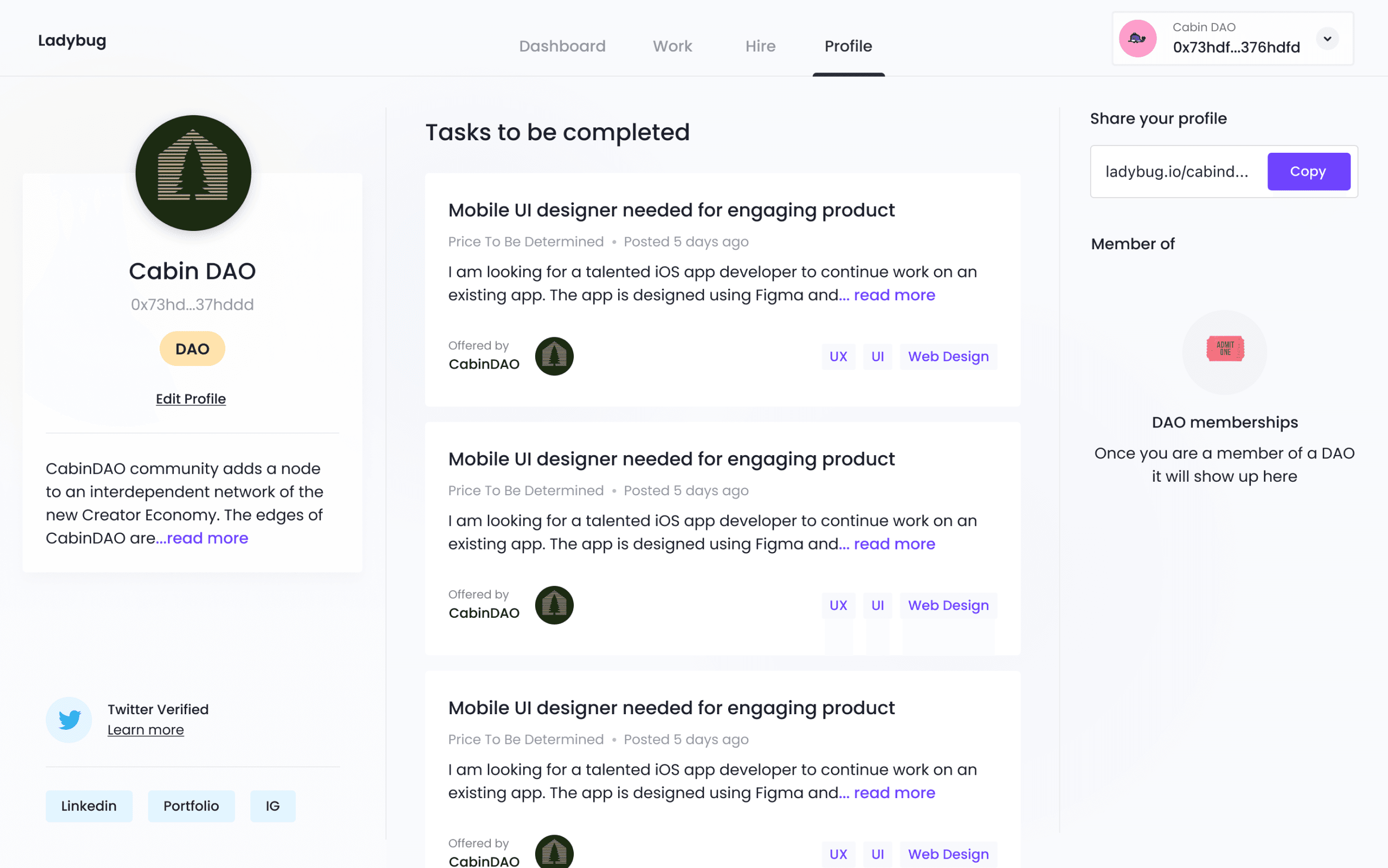Click the Ladybug logo
Viewport: 1388px width, 868px height.
[x=73, y=40]
